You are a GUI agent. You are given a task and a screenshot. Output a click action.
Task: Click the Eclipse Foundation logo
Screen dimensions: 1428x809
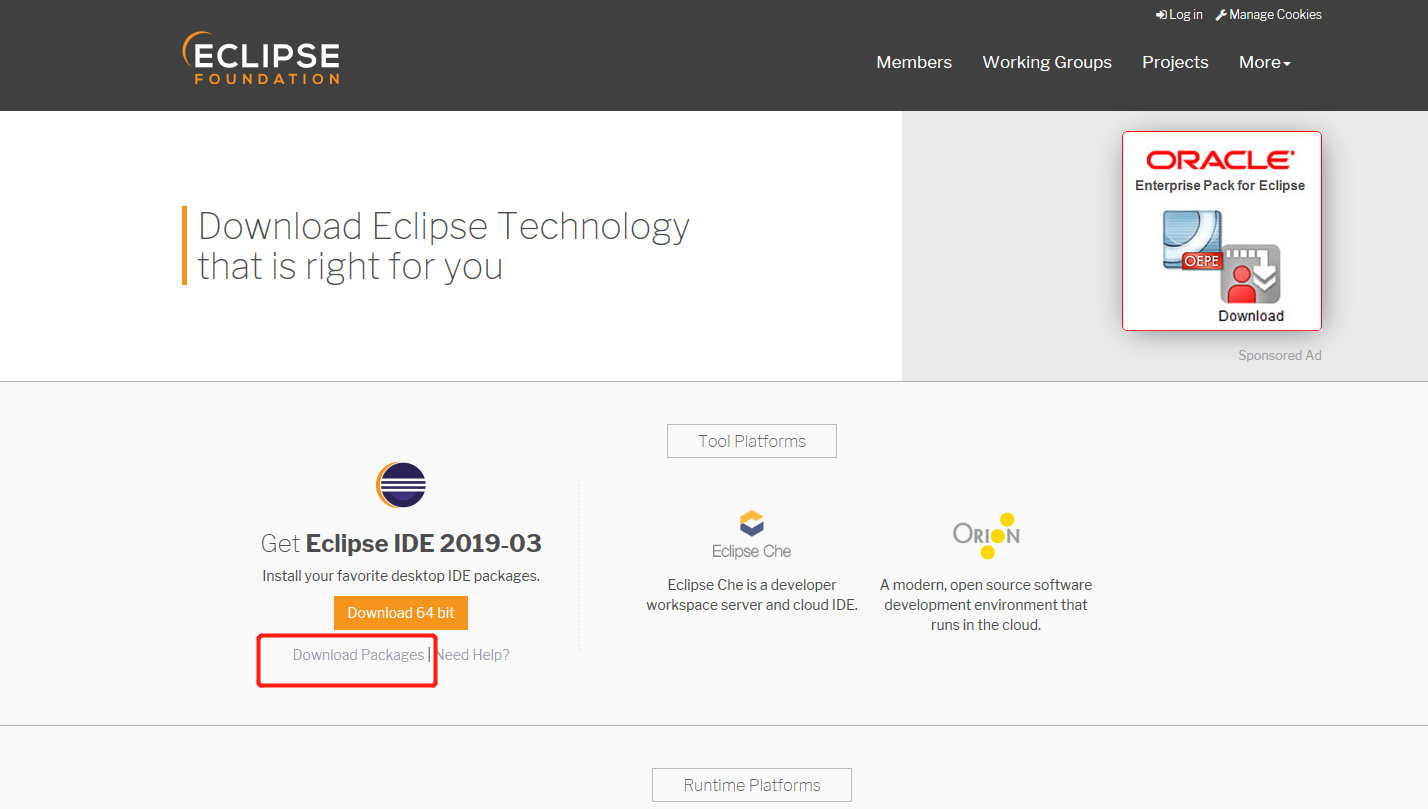click(x=260, y=58)
